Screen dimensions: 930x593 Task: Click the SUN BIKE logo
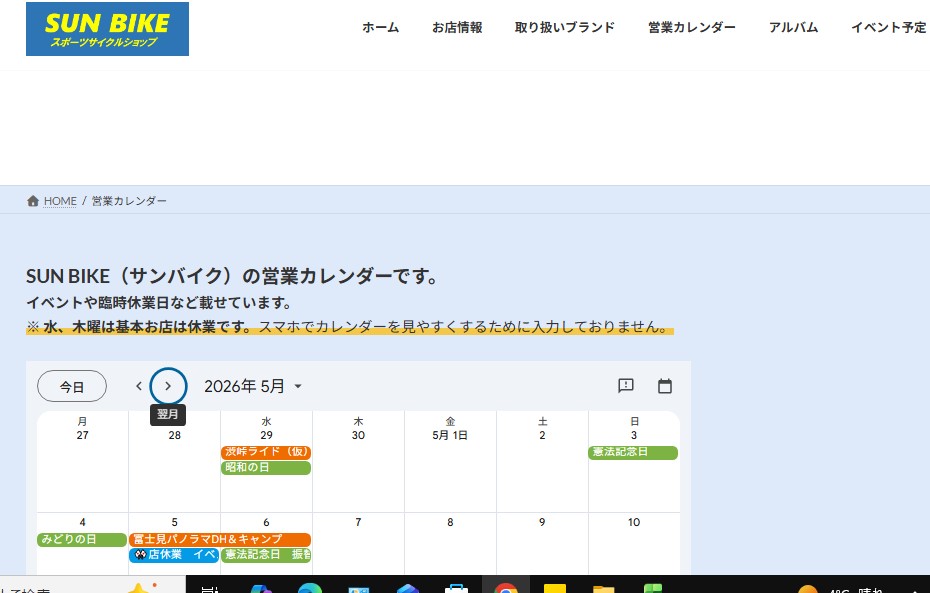pyautogui.click(x=107, y=29)
